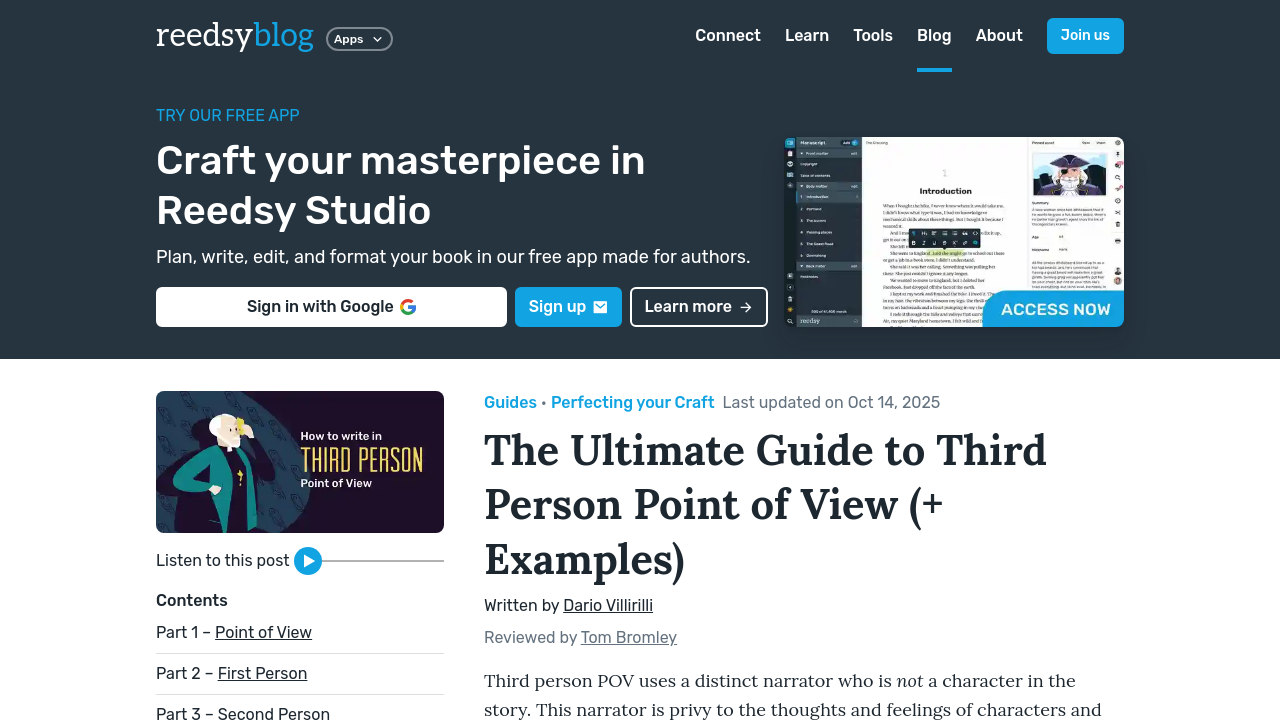Jump to Part 2 First Person
The height and width of the screenshot is (720, 1280).
(262, 674)
